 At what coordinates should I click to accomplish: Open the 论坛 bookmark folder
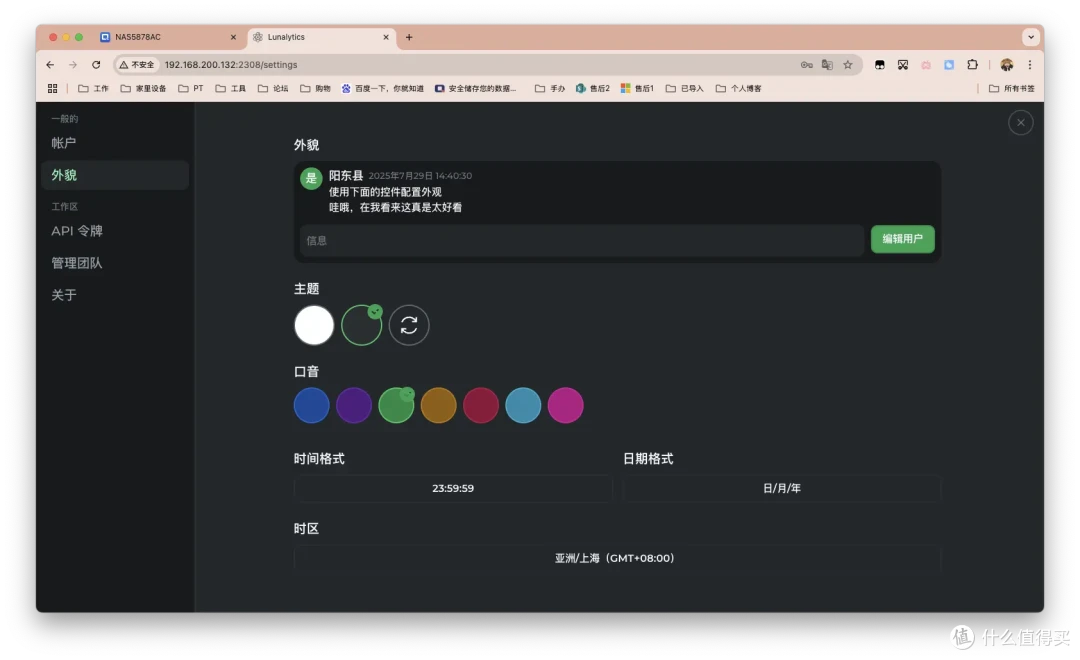(273, 88)
